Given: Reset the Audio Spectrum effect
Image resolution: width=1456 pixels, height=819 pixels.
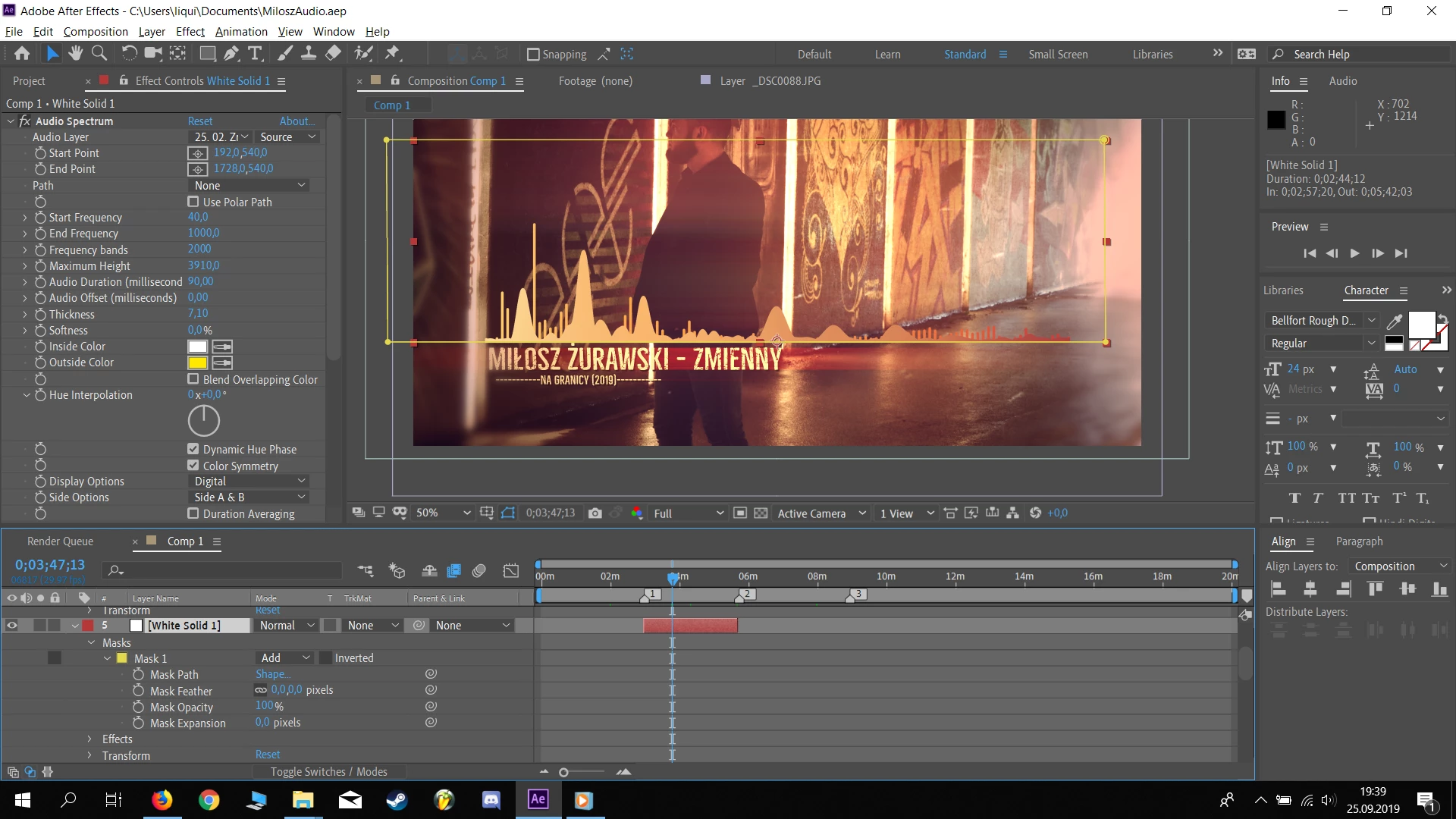Looking at the screenshot, I should tap(200, 121).
